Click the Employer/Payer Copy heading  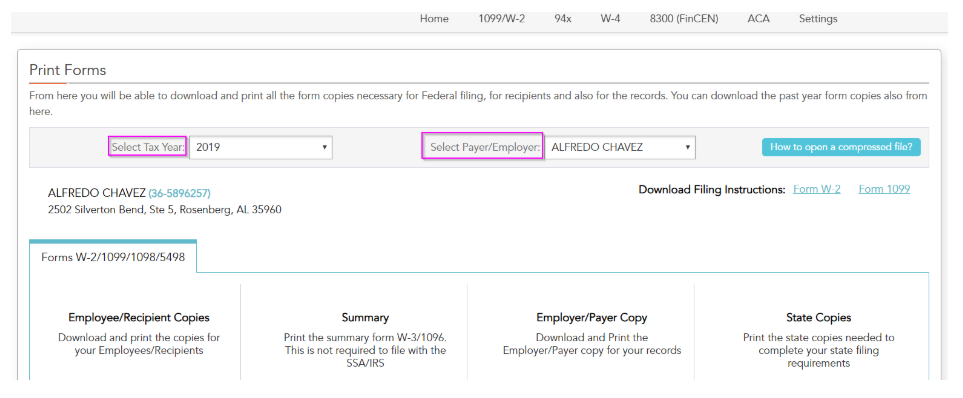pyautogui.click(x=591, y=318)
